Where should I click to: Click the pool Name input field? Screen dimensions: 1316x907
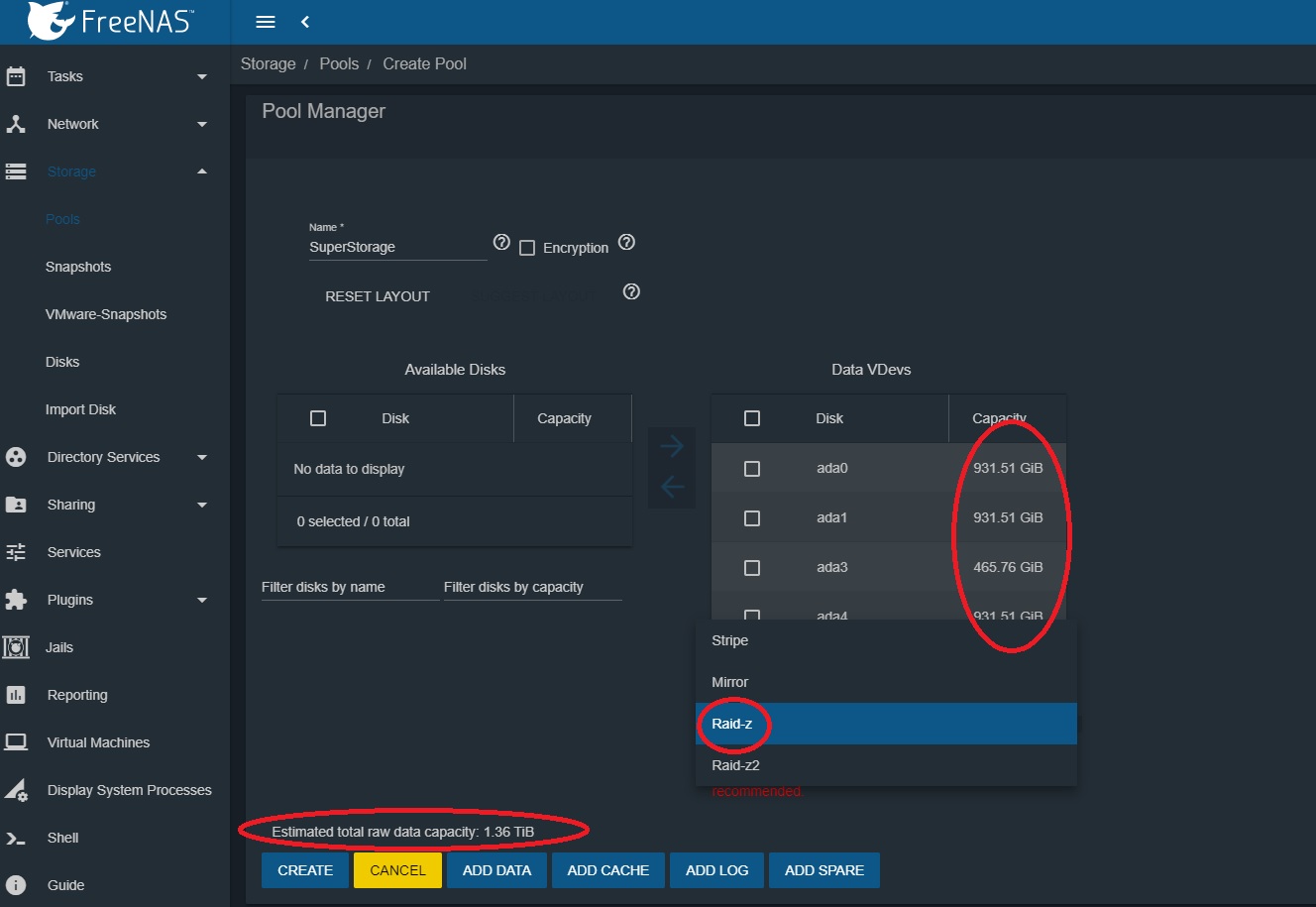pyautogui.click(x=398, y=247)
